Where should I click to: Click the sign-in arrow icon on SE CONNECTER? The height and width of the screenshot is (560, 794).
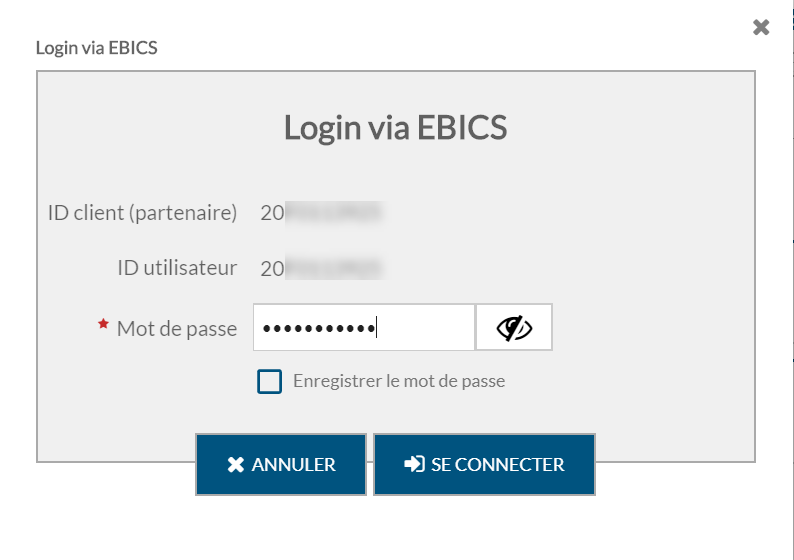click(414, 464)
